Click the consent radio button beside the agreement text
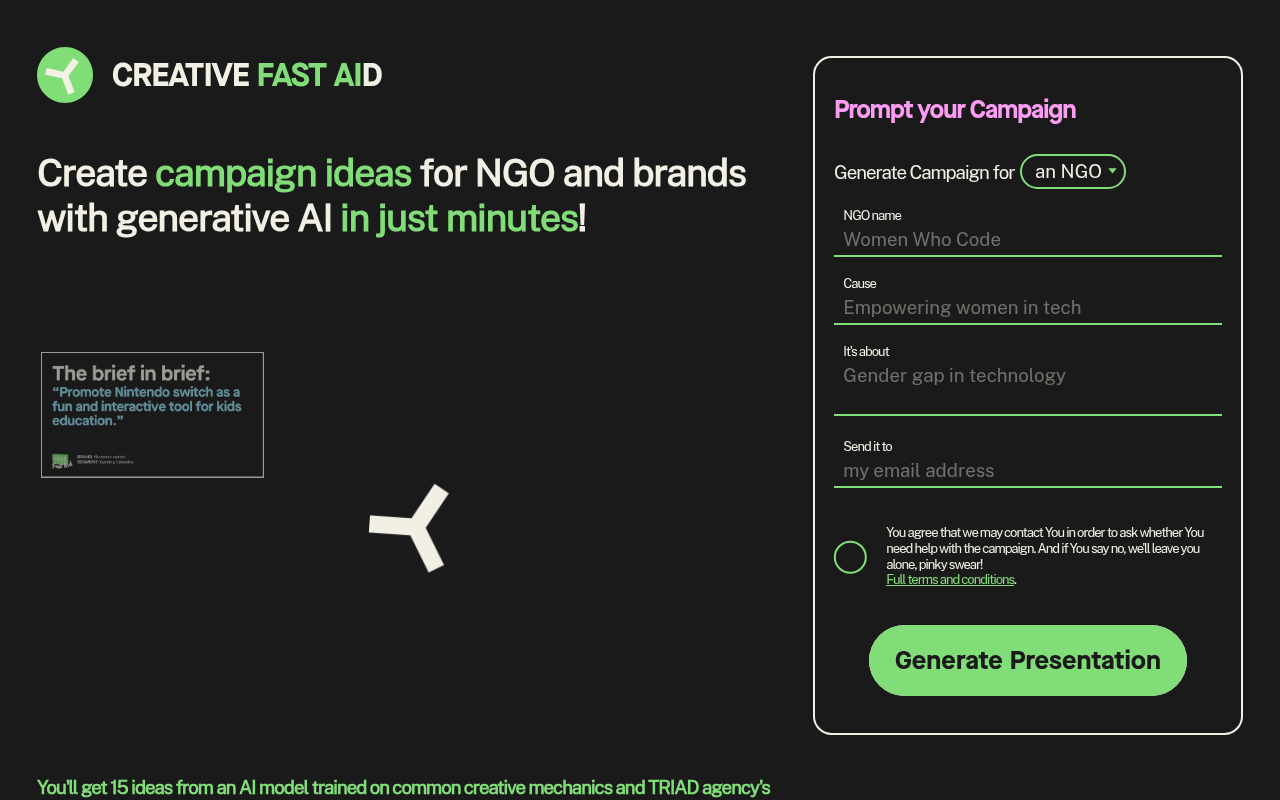This screenshot has height=800, width=1280. pos(850,557)
